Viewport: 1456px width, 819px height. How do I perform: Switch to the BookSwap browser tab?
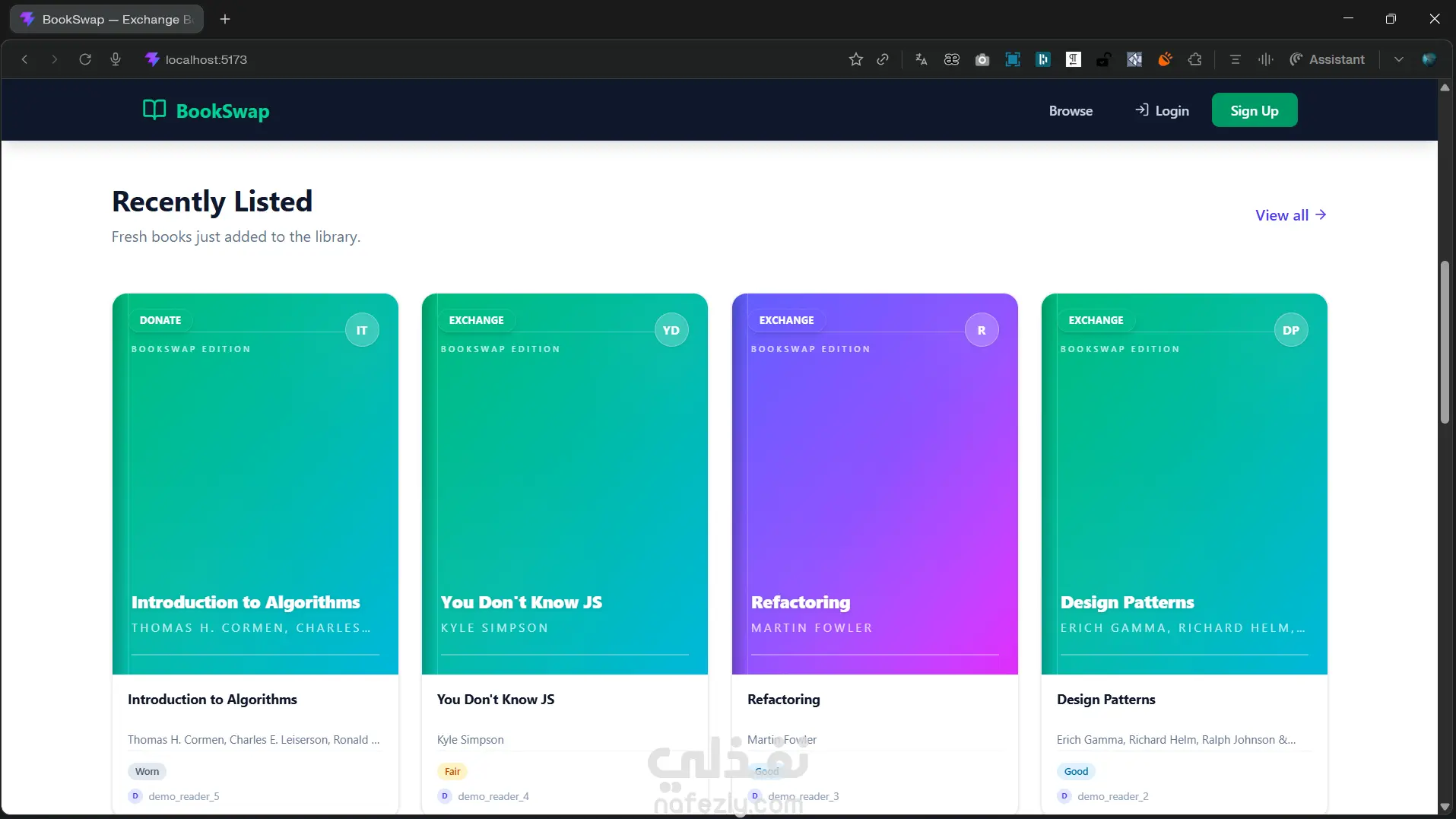click(x=106, y=19)
